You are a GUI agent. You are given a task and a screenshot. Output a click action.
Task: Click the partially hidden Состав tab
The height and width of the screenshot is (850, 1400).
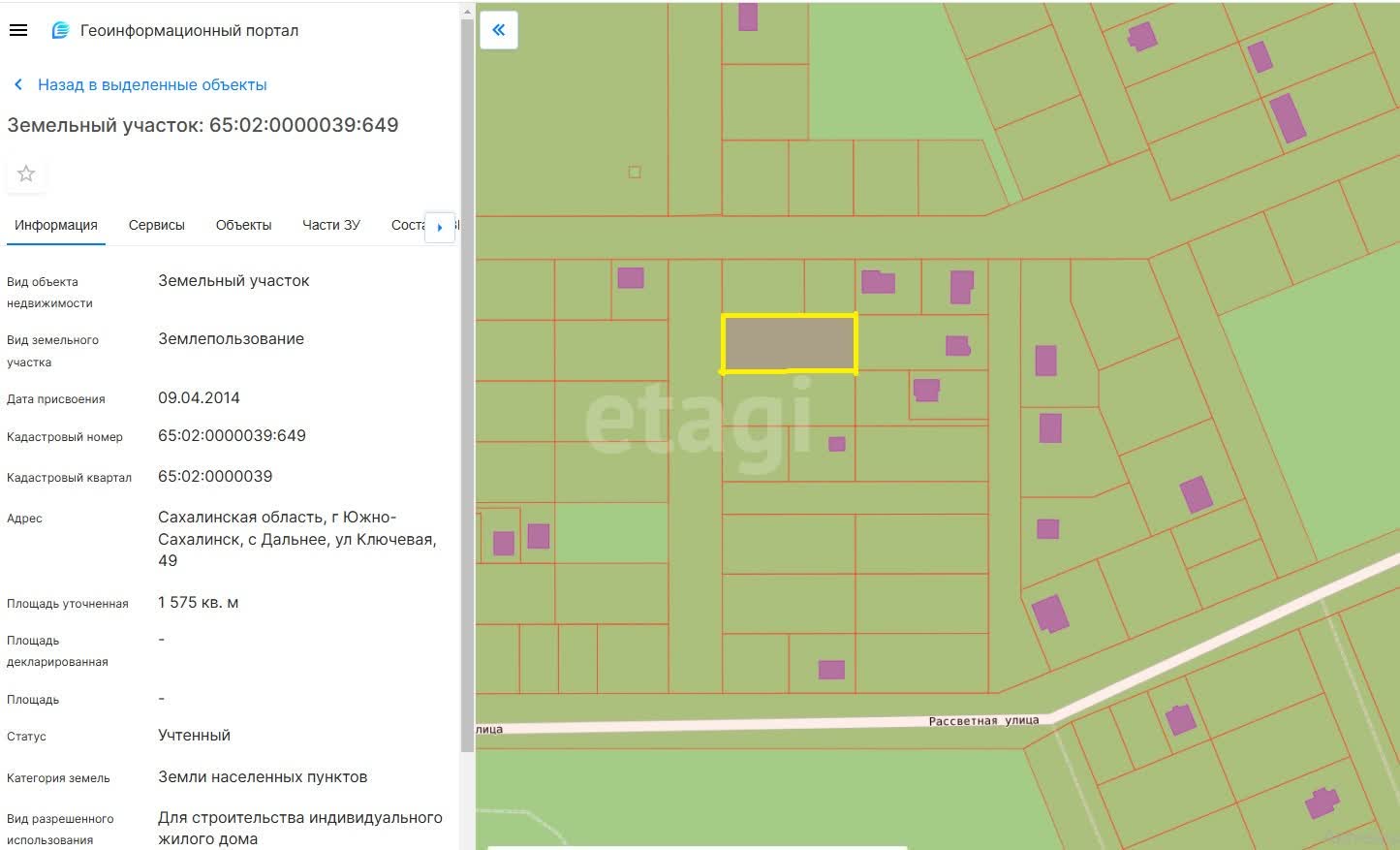tap(407, 225)
